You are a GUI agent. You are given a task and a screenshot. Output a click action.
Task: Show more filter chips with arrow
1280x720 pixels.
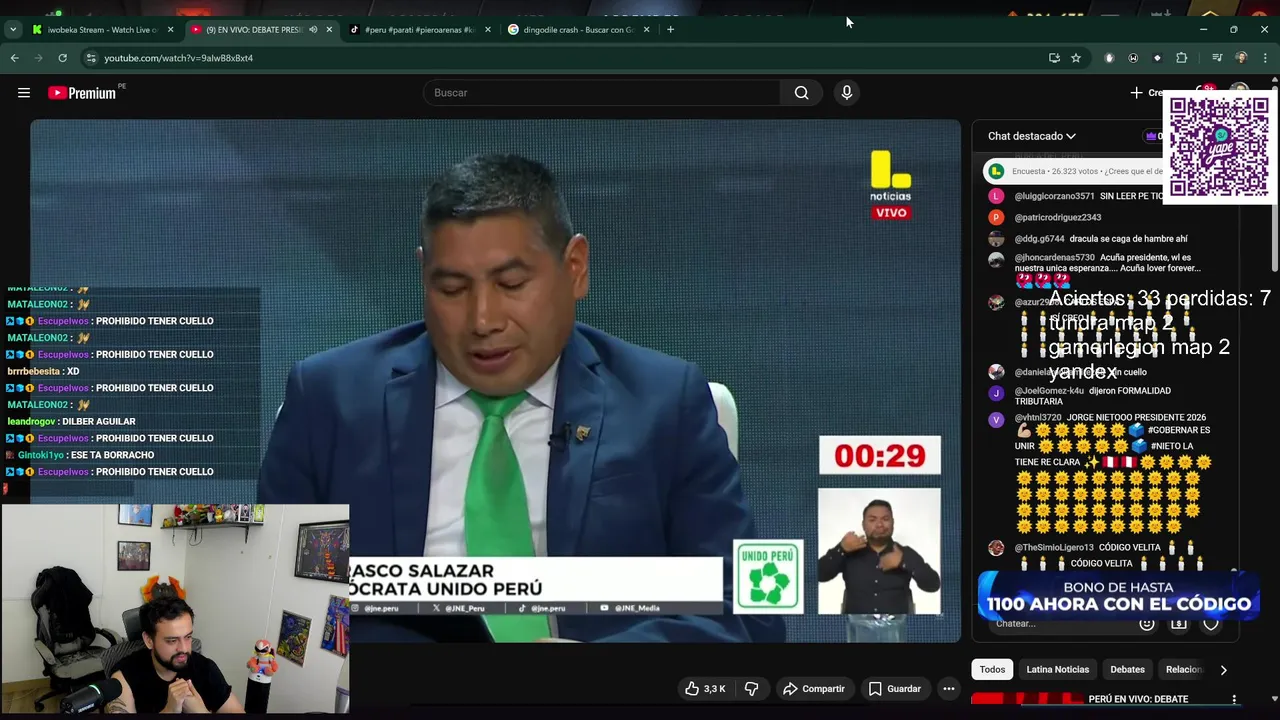[1223, 670]
